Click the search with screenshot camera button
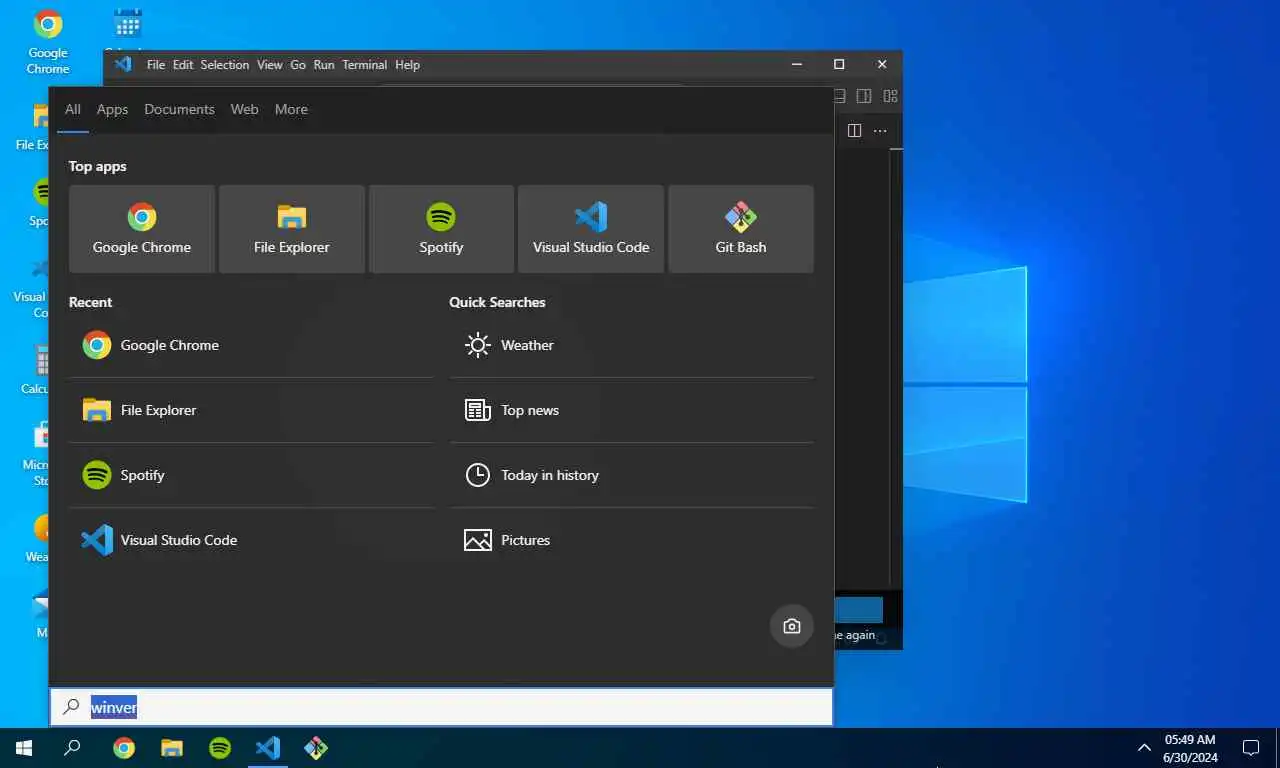This screenshot has width=1280, height=768. [x=792, y=626]
